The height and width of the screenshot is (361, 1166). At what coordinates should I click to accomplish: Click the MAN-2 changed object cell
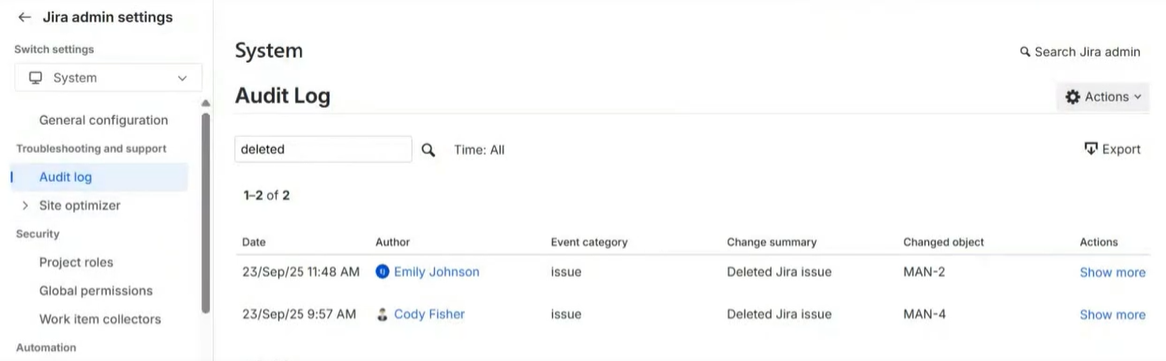pyautogui.click(x=924, y=272)
